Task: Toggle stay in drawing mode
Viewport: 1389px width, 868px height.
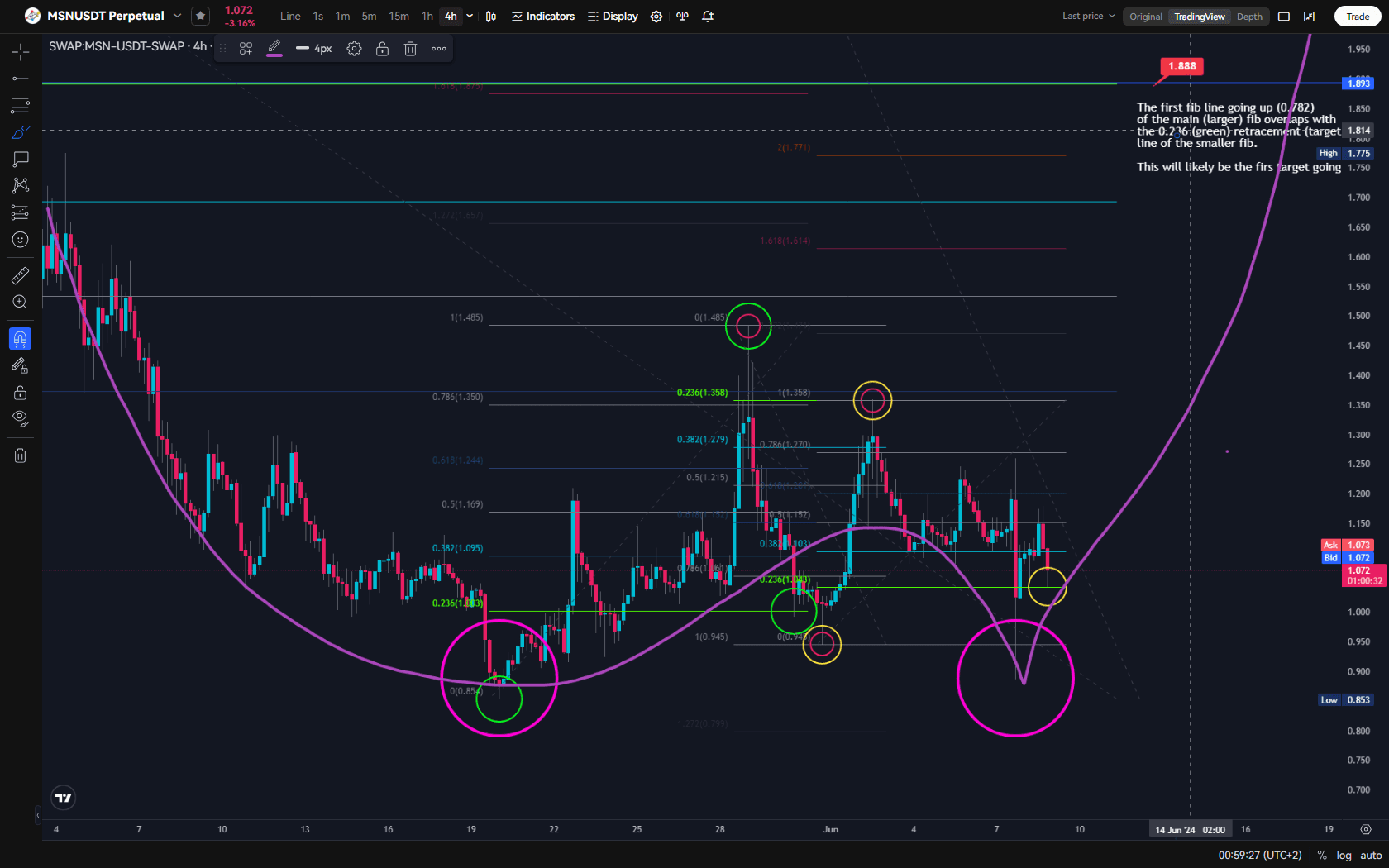Action: [x=21, y=365]
